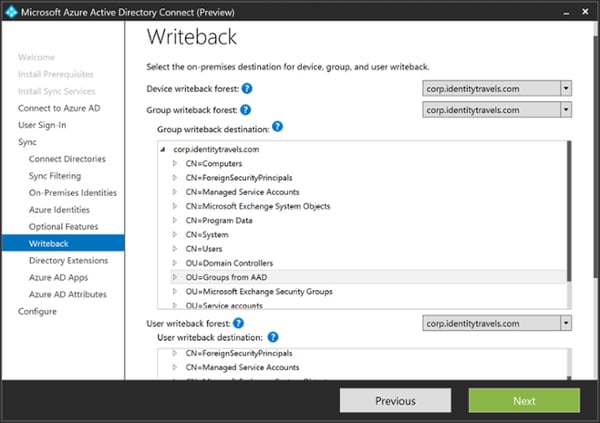Open help for Device writeback forest

coord(247,88)
